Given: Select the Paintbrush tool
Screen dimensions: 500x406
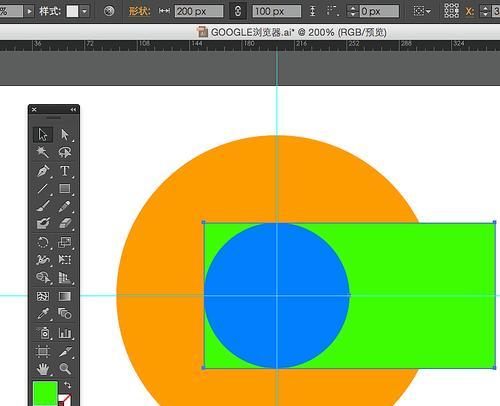Looking at the screenshot, I should (x=43, y=206).
